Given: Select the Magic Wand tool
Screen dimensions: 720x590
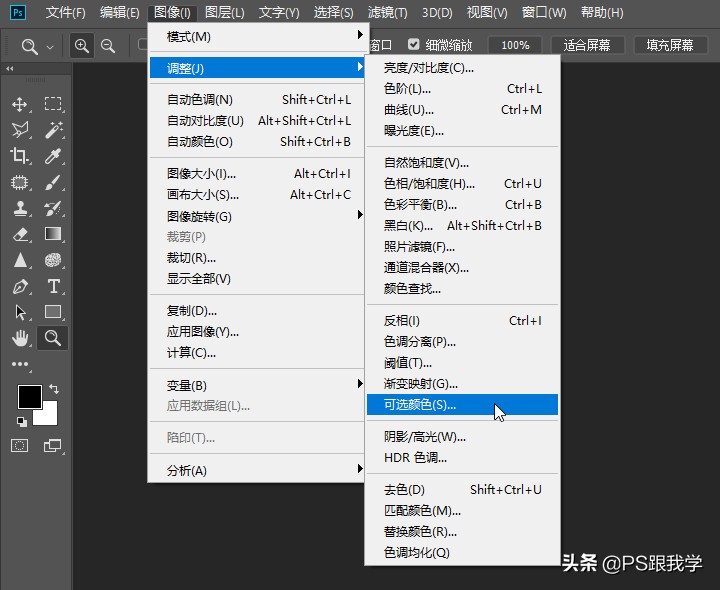Looking at the screenshot, I should coord(53,130).
